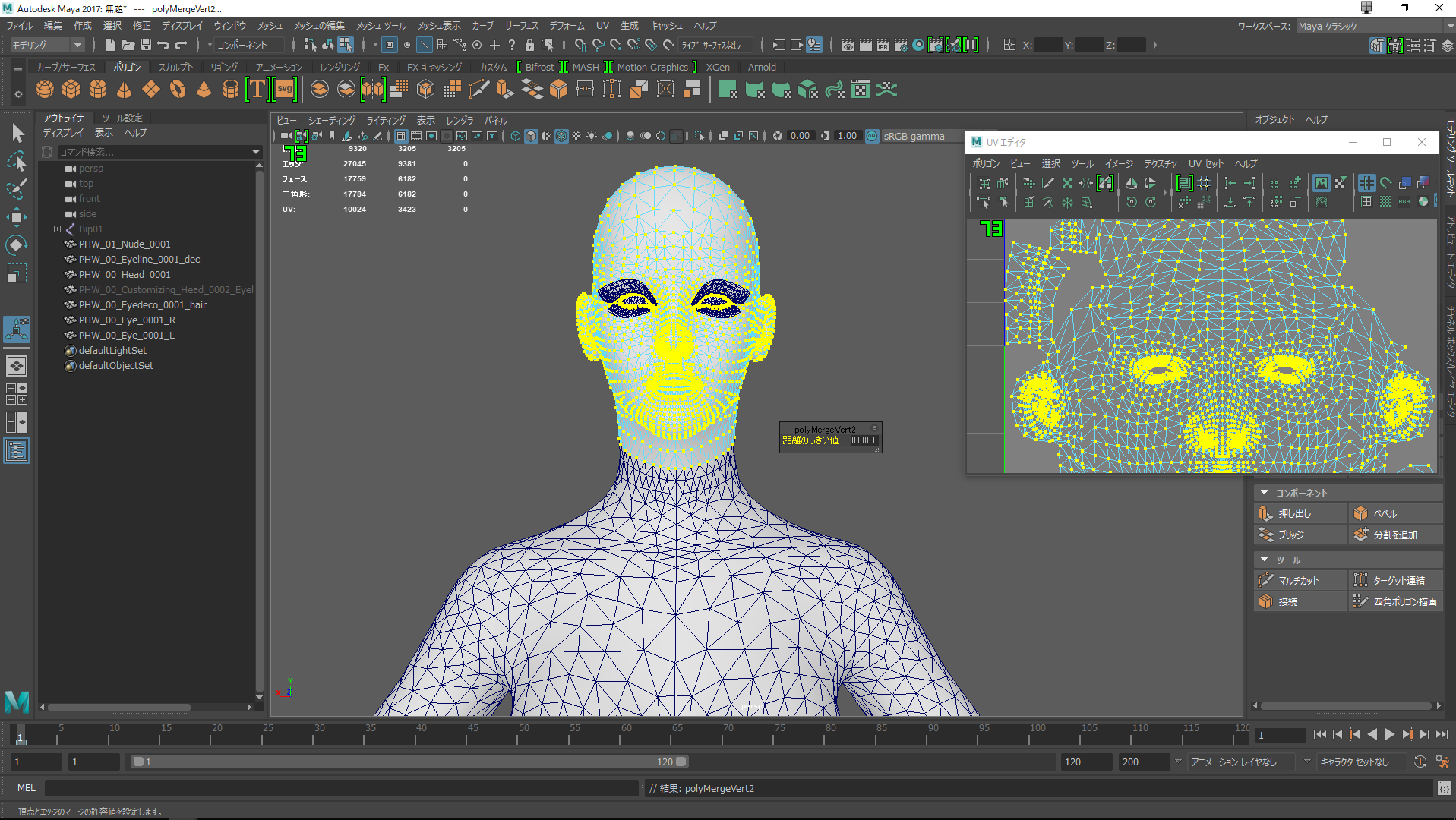Screen dimensions: 1456x820
Task: Click the マルチカット button
Action: (x=1299, y=580)
